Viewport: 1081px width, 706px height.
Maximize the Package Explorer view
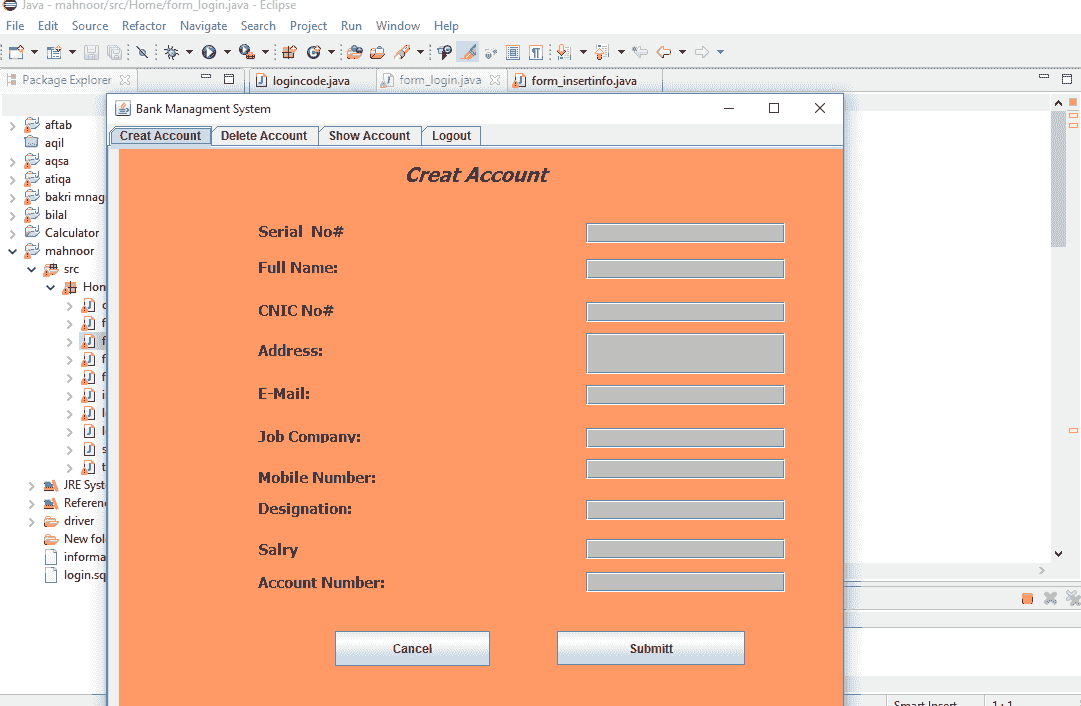pos(229,79)
